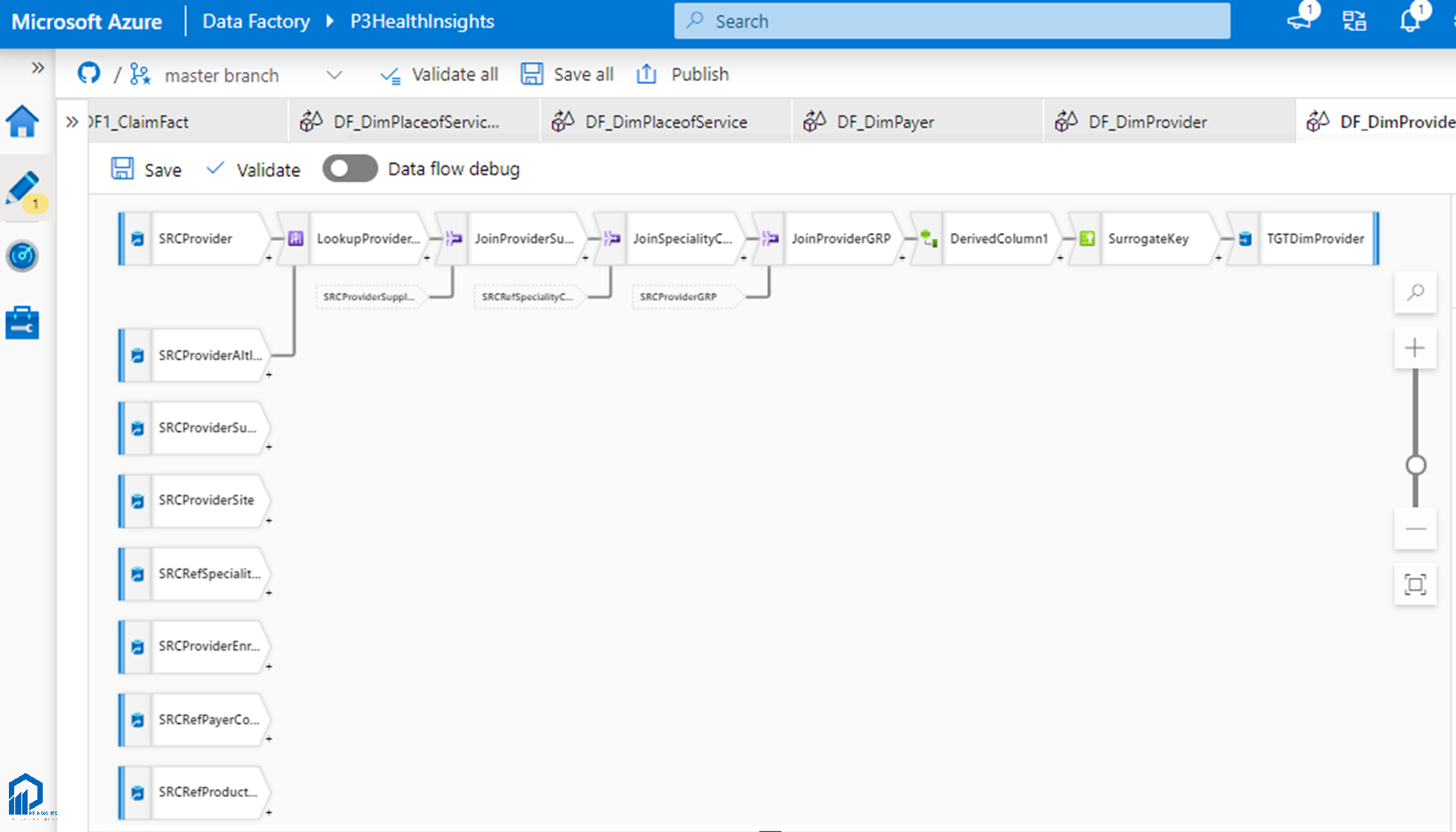Switch to DF_DimPayer tab
The image size is (1456, 832).
pyautogui.click(x=918, y=122)
